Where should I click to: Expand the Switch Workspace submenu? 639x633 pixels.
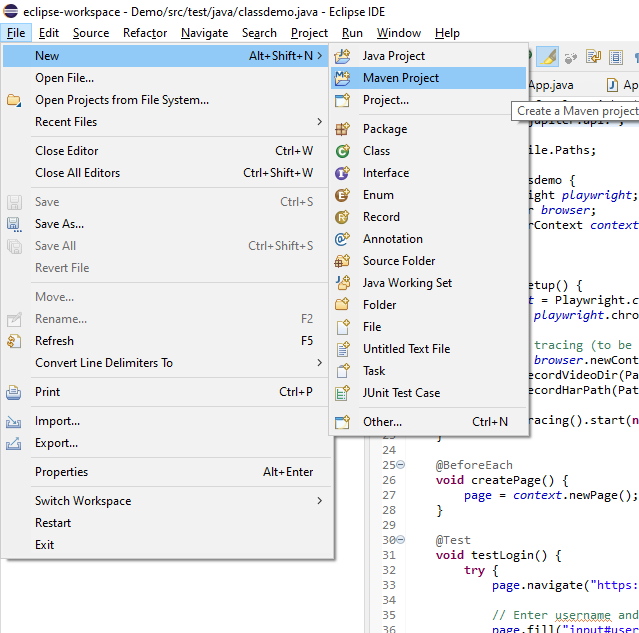pos(165,501)
